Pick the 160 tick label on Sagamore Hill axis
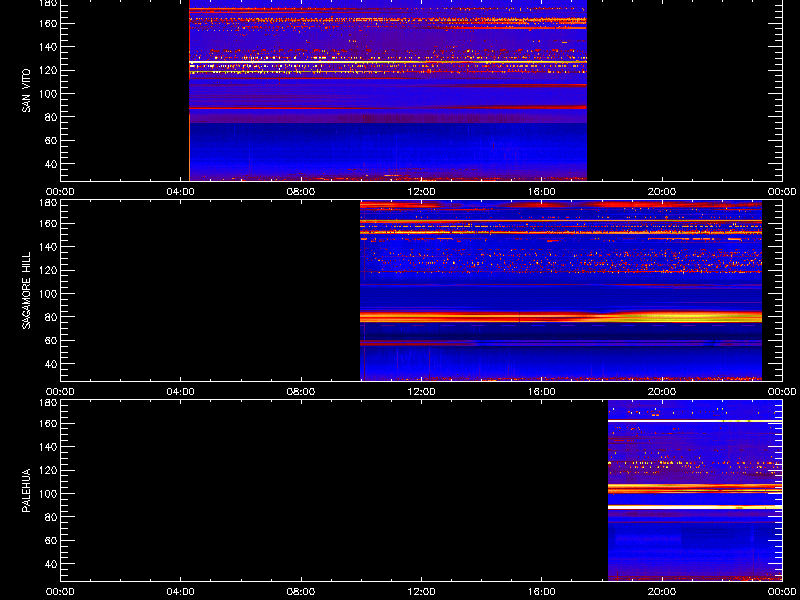The image size is (800, 600). pyautogui.click(x=47, y=223)
